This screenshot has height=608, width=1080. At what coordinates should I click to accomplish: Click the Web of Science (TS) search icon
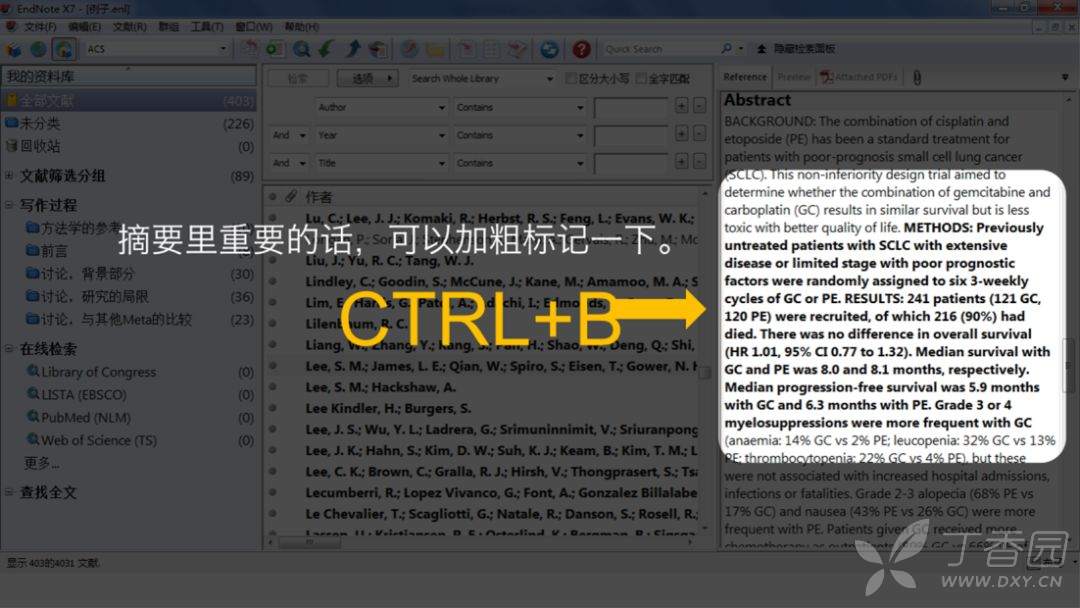pos(32,439)
